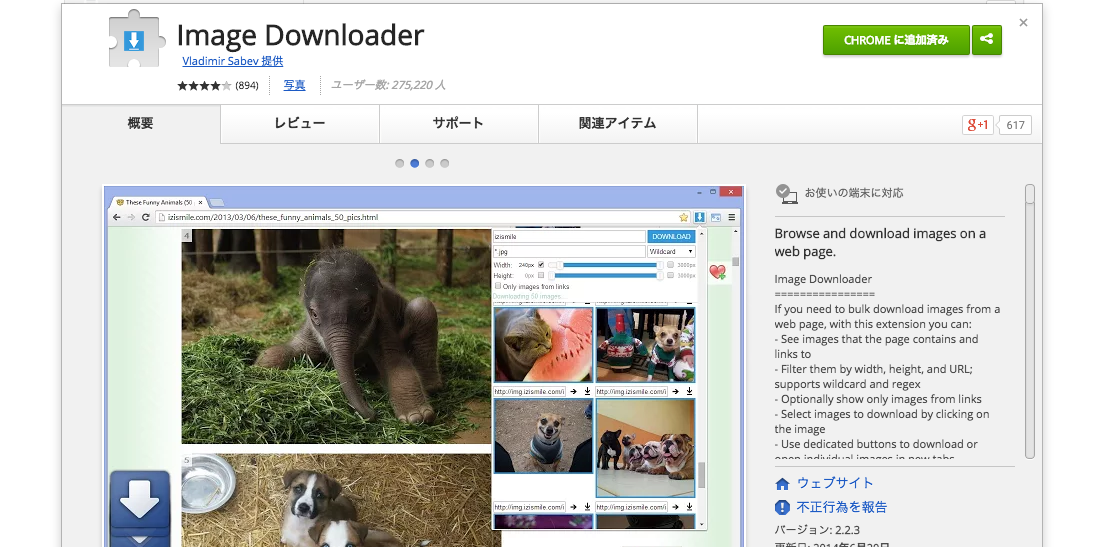Click the ユーザー数: 275,220 人 text
The height and width of the screenshot is (547, 1097).
[388, 85]
